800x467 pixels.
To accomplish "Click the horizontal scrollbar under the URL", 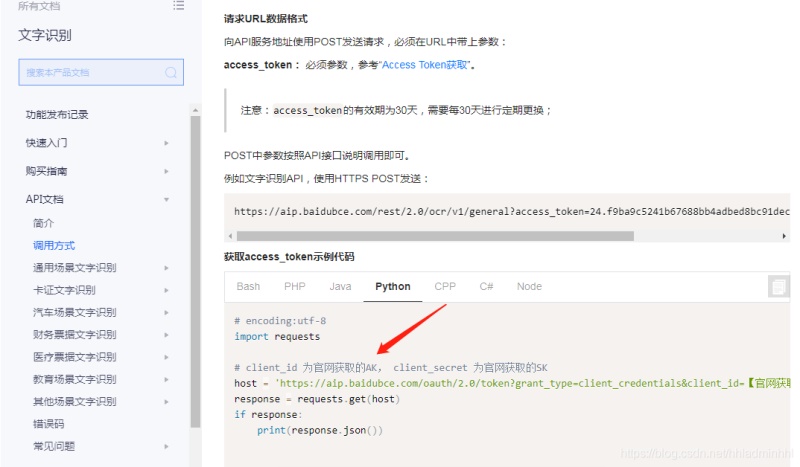I will [435, 236].
